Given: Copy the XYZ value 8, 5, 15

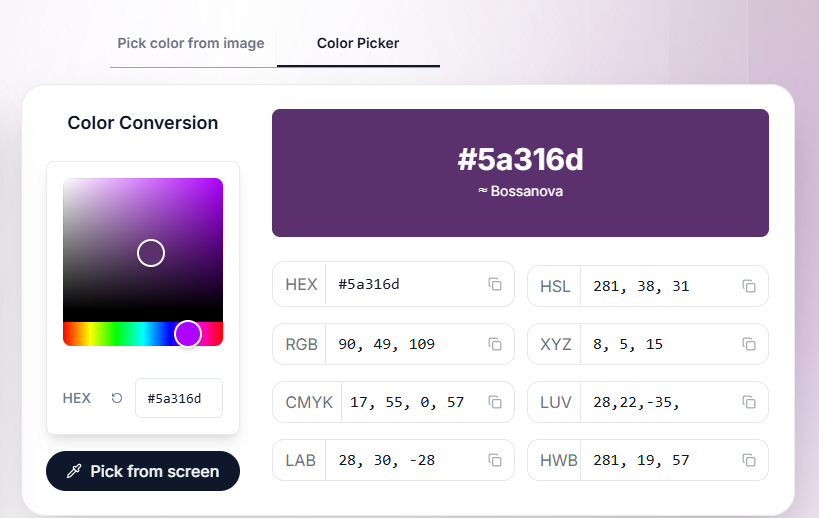Looking at the screenshot, I should 749,344.
